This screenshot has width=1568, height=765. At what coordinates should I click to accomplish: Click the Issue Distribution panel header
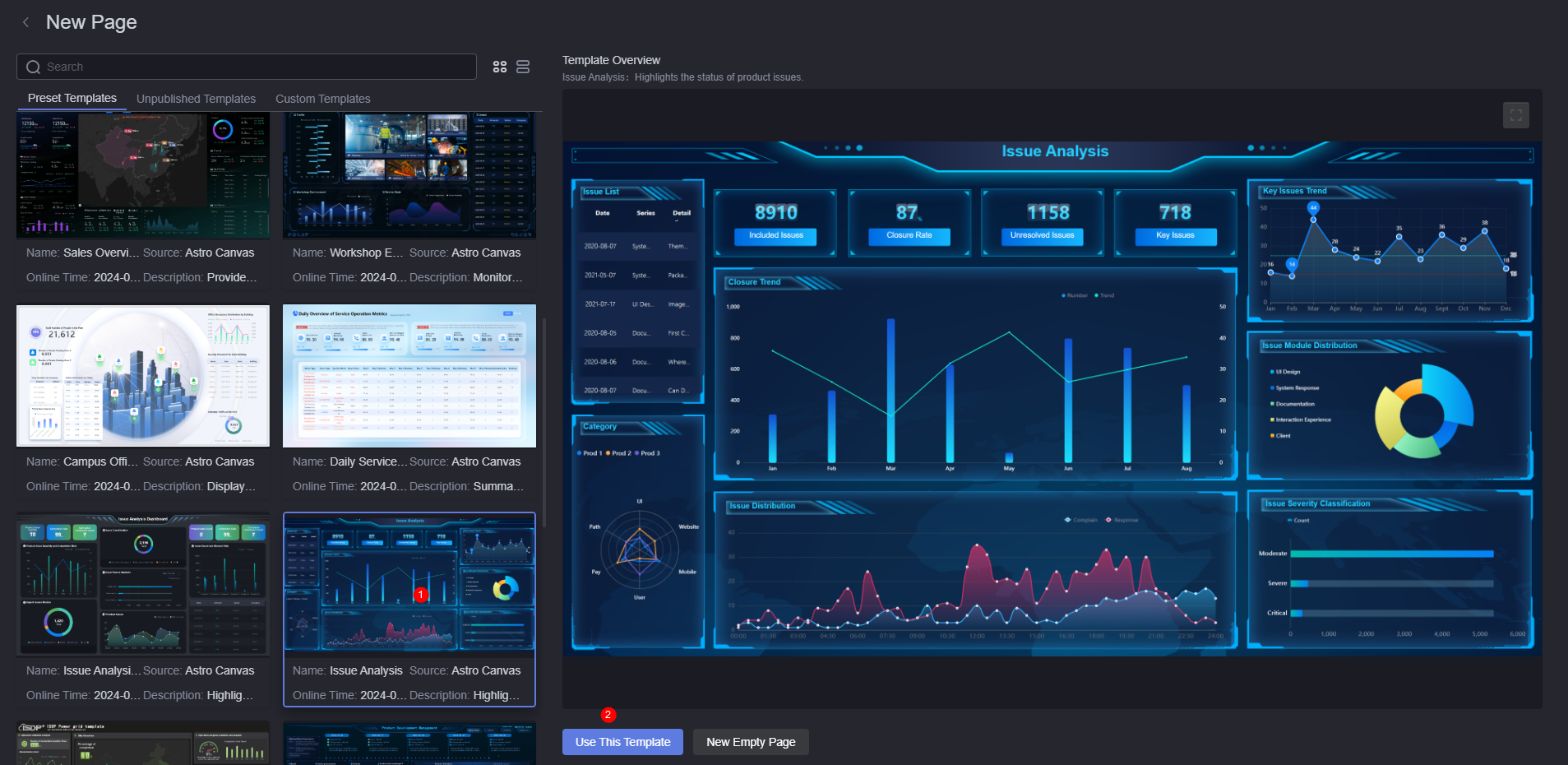click(x=762, y=506)
